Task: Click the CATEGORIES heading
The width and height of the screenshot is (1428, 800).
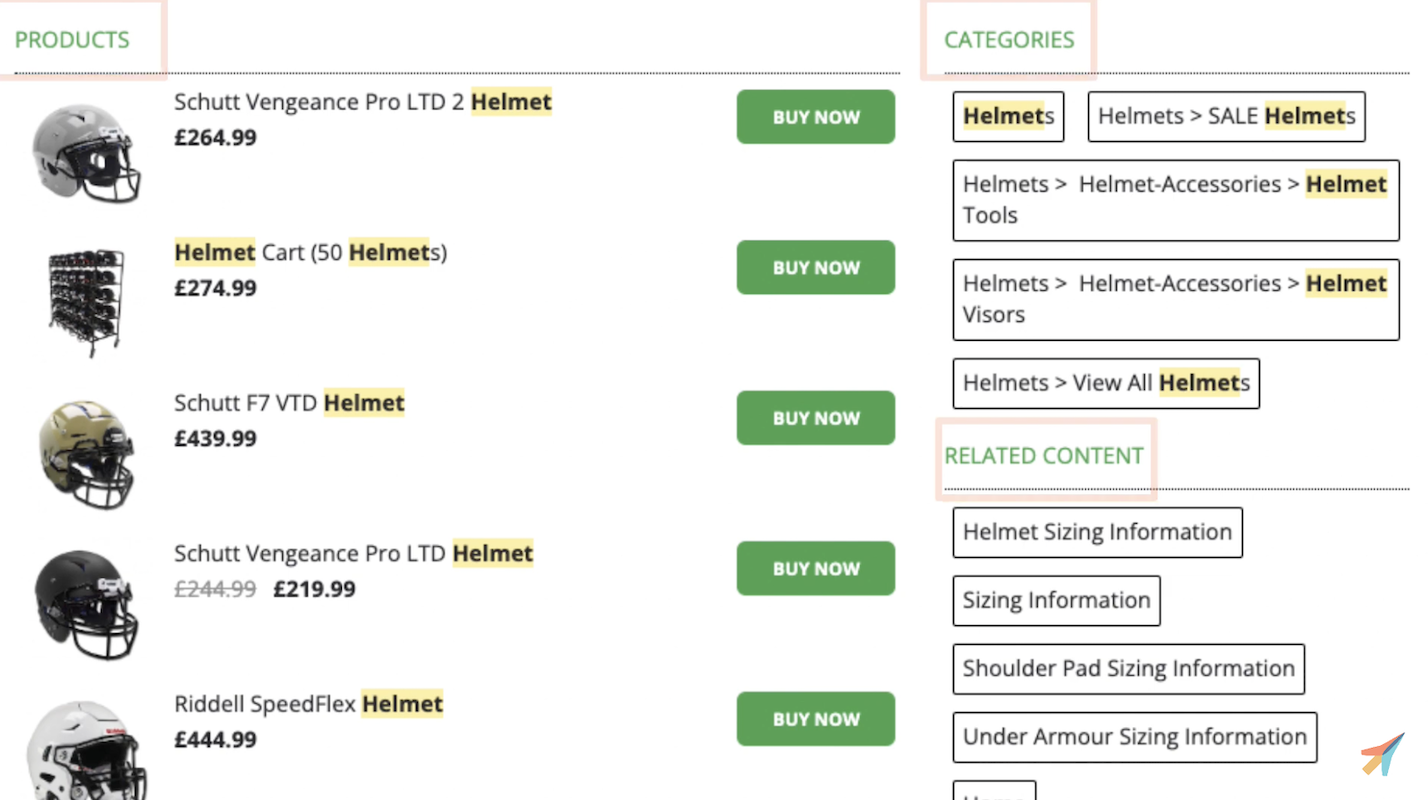Action: tap(1009, 40)
